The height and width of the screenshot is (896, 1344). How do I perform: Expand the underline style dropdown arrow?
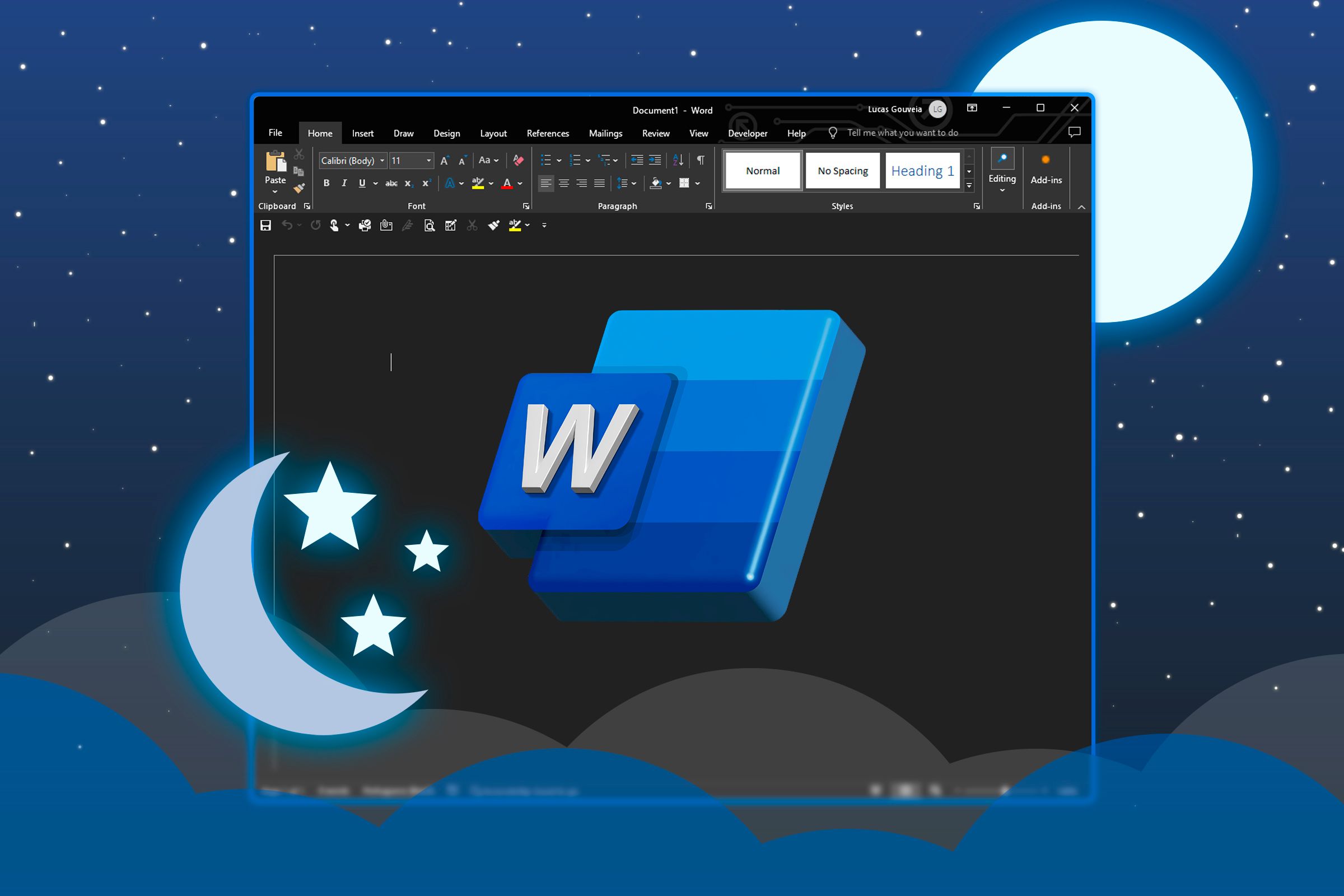[375, 184]
